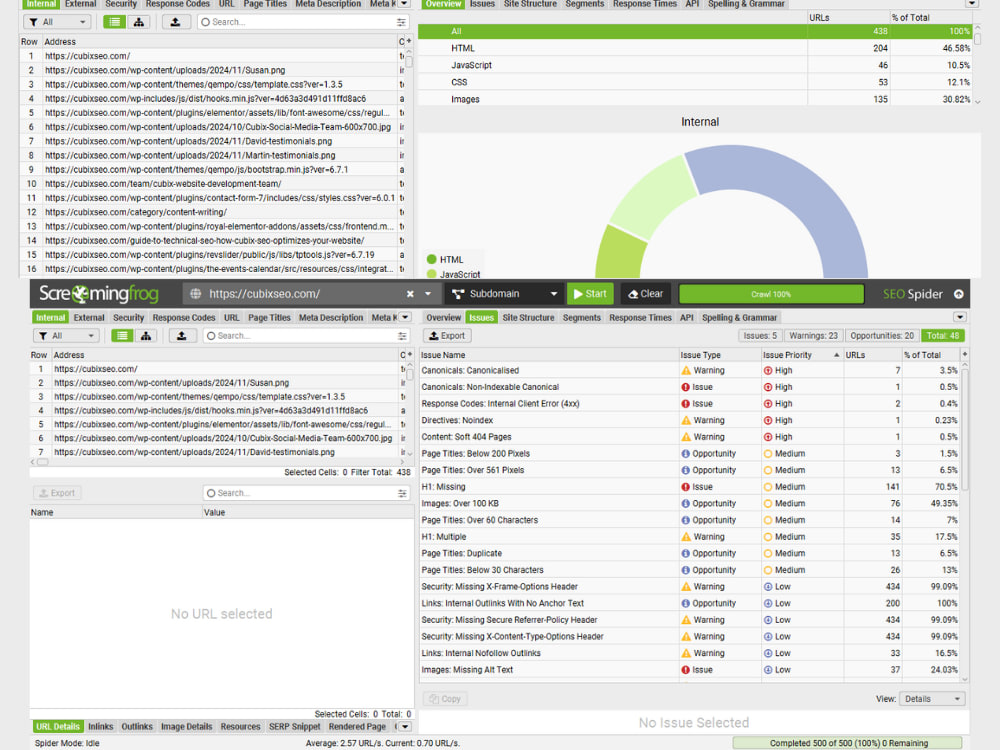Click the Issue Priority sort arrow
This screenshot has height=750, width=1000.
[x=836, y=355]
